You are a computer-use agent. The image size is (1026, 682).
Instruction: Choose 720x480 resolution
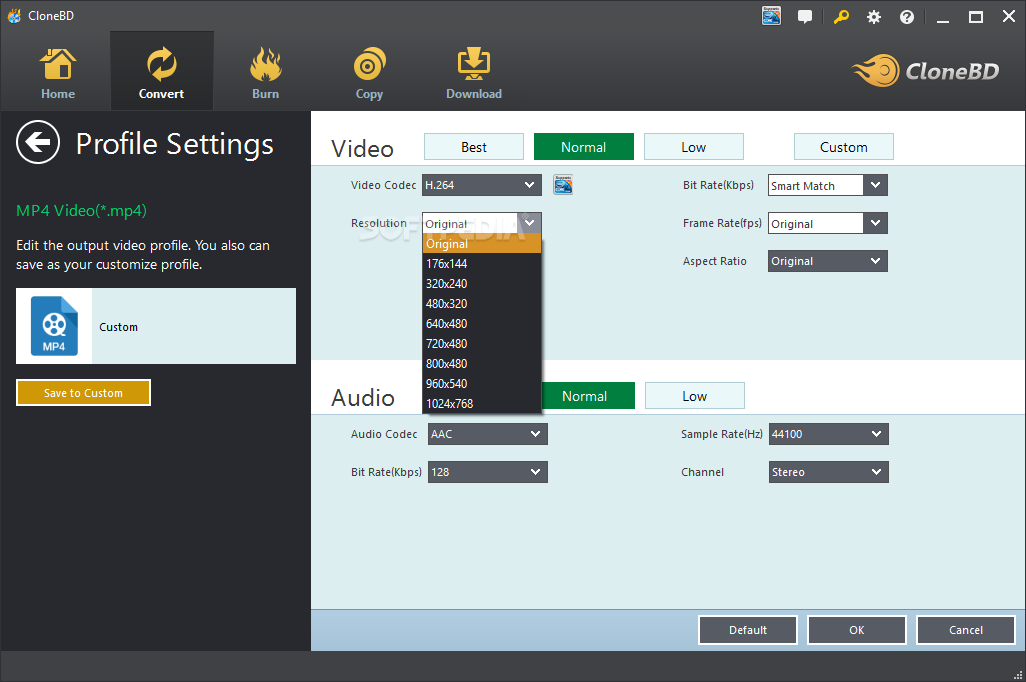click(482, 344)
